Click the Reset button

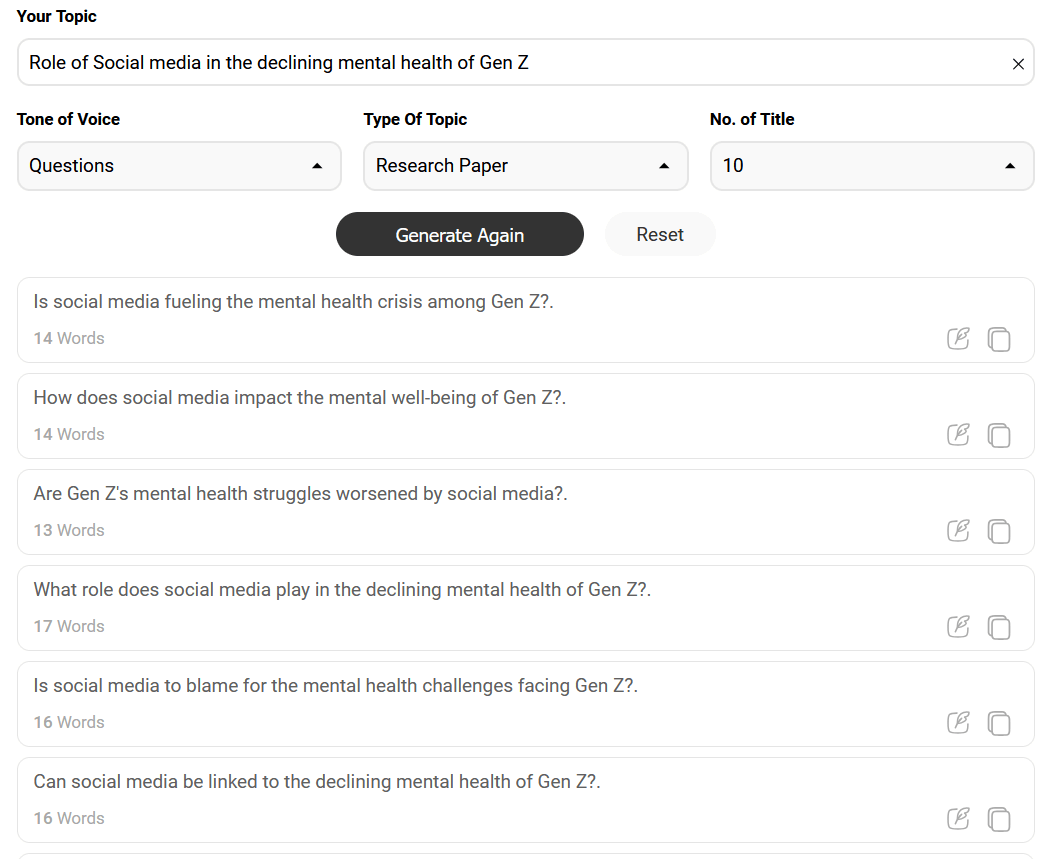[x=660, y=235]
